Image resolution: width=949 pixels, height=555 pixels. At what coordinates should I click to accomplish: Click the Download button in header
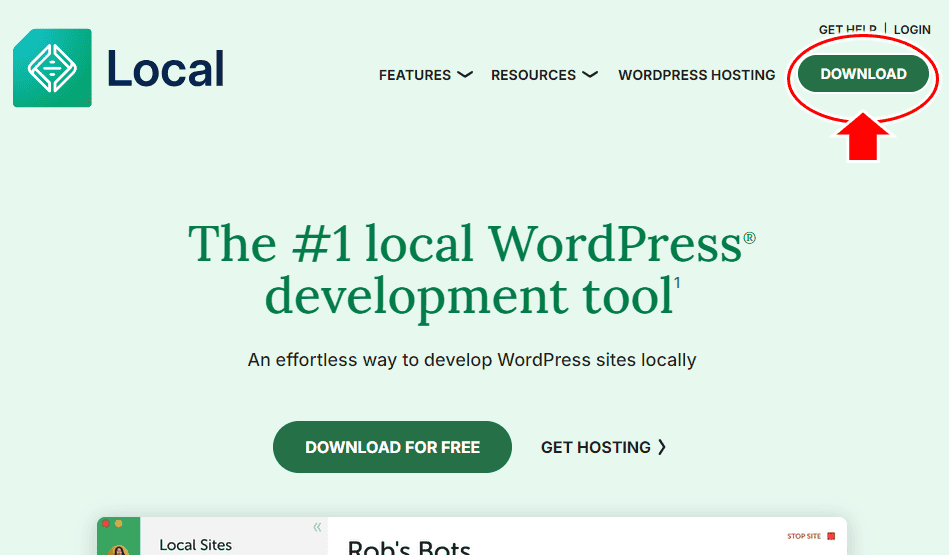pos(863,74)
